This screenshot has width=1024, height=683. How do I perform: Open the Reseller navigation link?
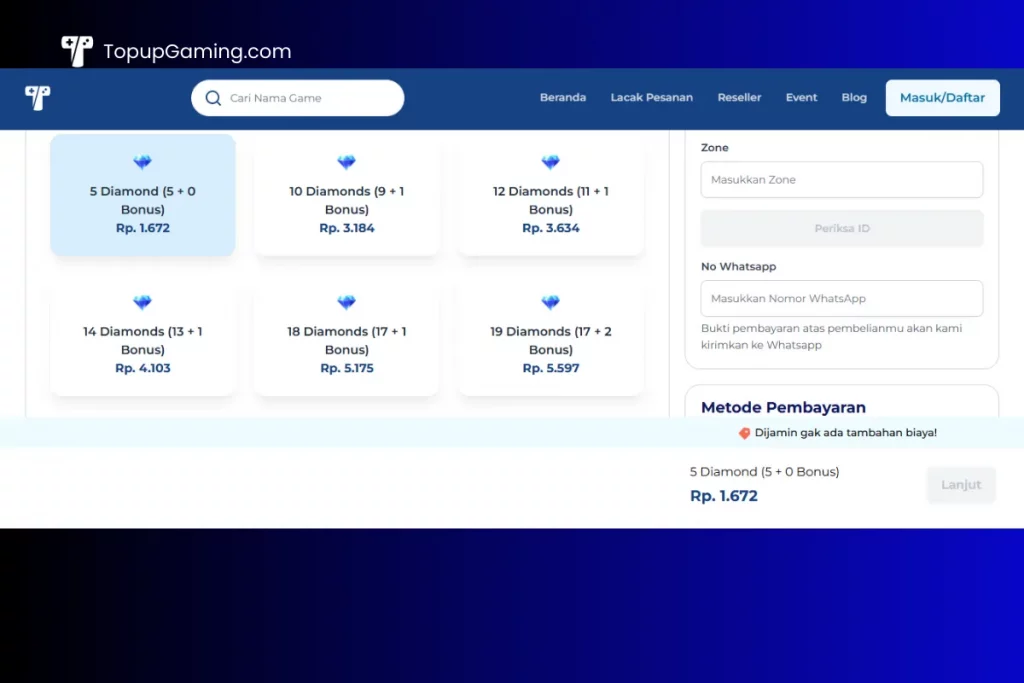pyautogui.click(x=739, y=98)
